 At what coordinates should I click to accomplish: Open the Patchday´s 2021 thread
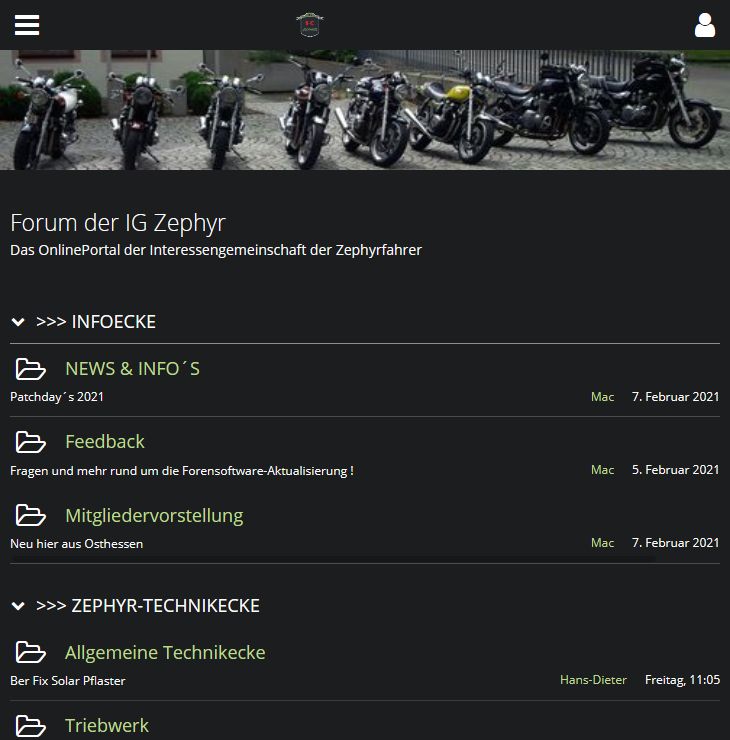[x=57, y=397]
